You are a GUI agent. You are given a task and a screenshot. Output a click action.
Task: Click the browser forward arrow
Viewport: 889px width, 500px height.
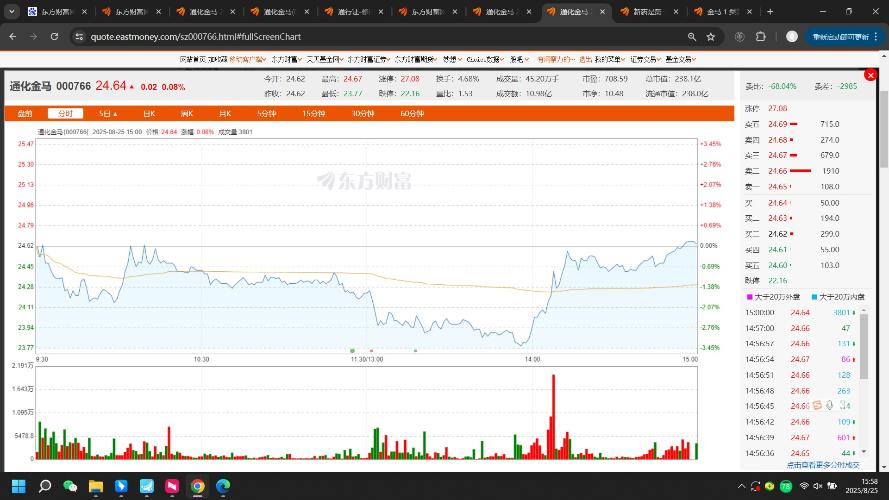click(33, 36)
